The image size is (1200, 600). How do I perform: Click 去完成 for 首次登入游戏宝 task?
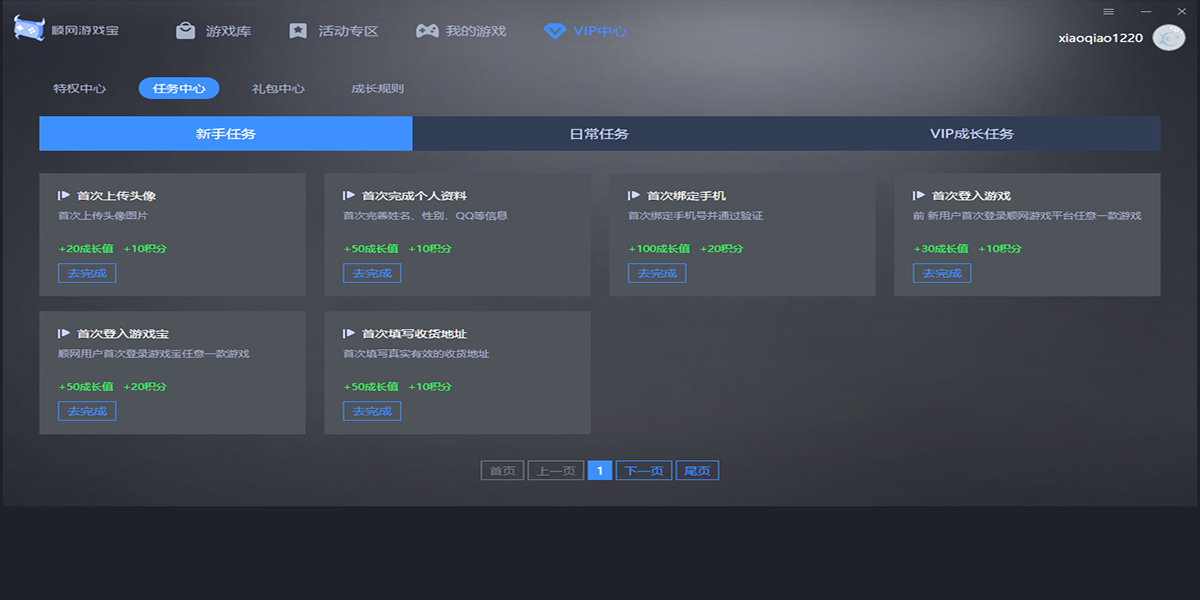pyautogui.click(x=87, y=411)
